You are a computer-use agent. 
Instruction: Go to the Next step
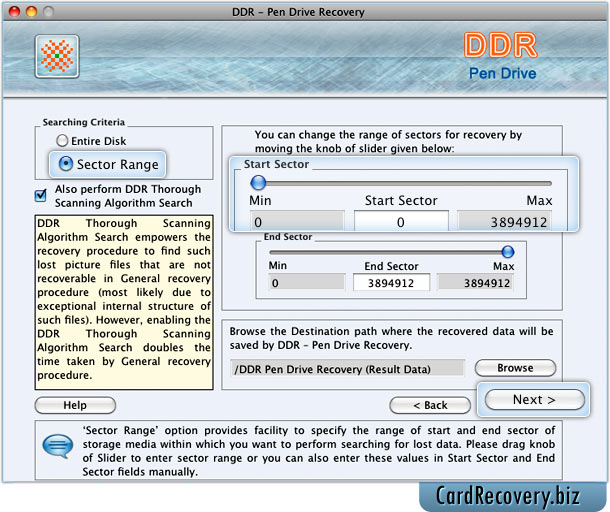point(535,400)
